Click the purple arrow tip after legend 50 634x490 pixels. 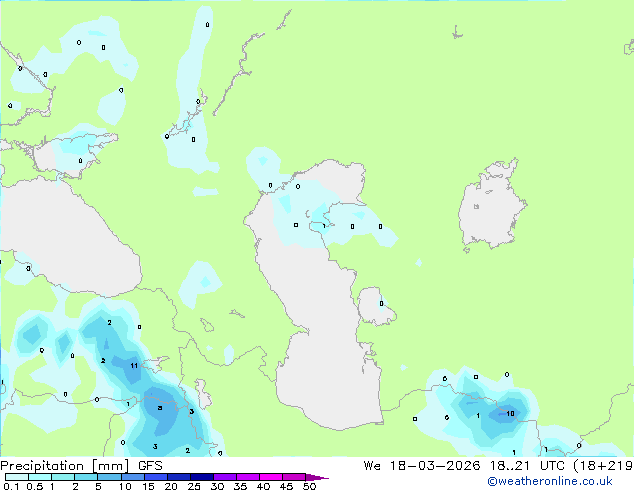click(317, 477)
